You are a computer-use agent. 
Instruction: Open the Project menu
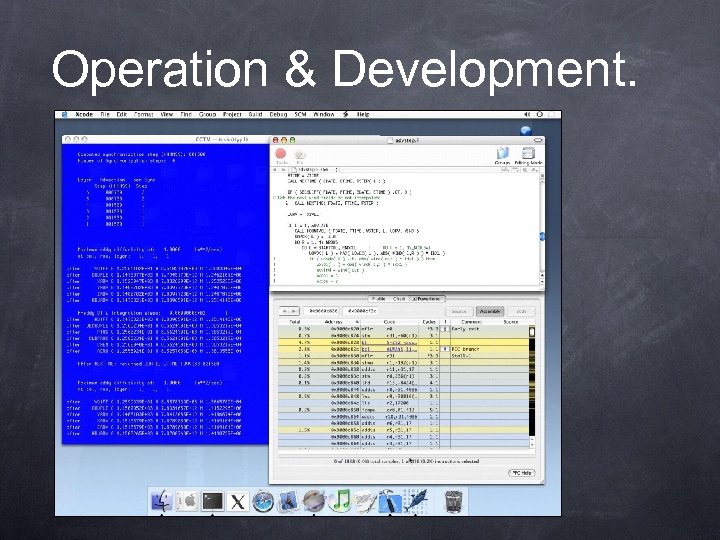click(232, 114)
